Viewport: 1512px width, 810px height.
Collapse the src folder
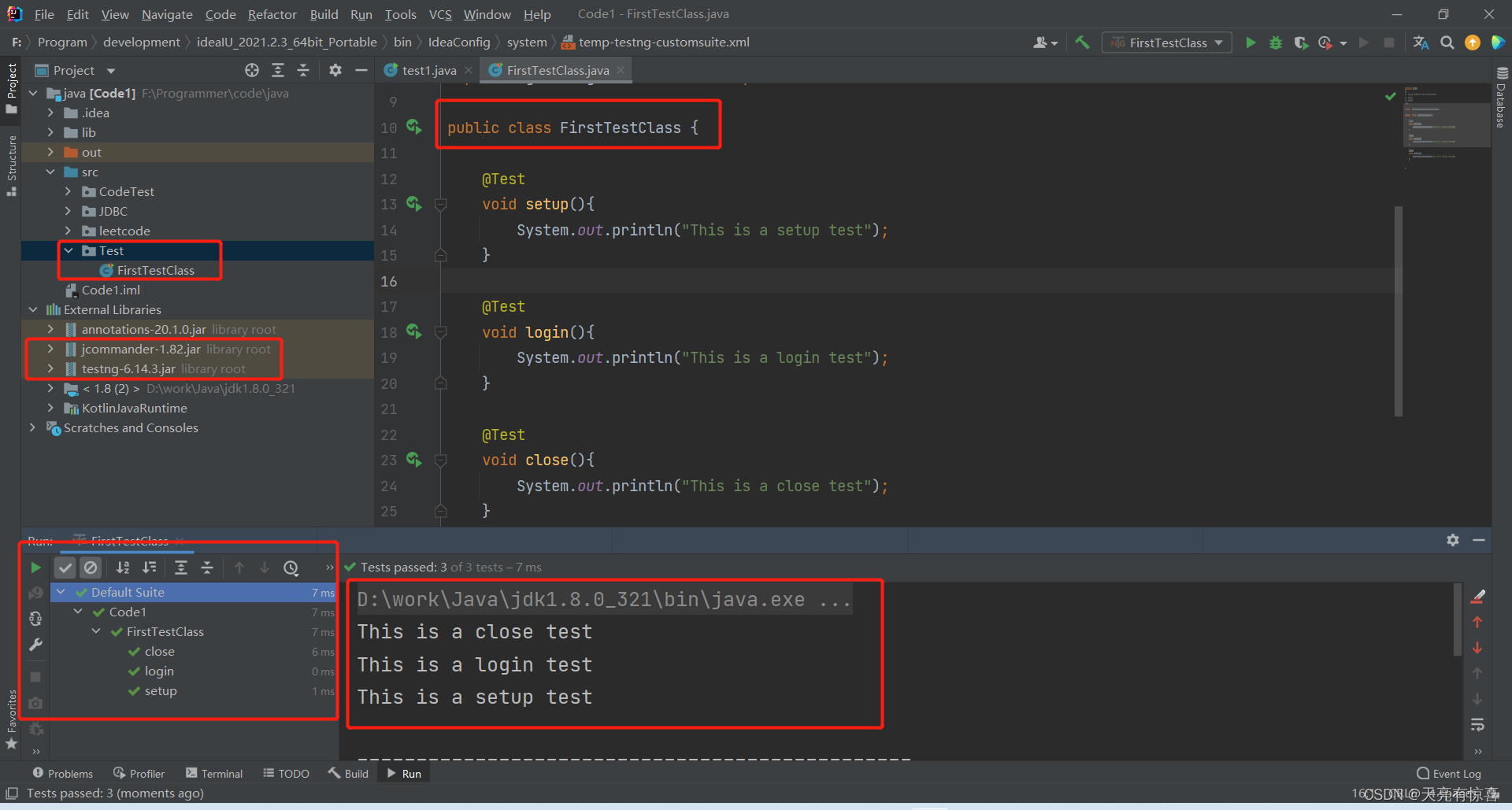pyautogui.click(x=50, y=172)
